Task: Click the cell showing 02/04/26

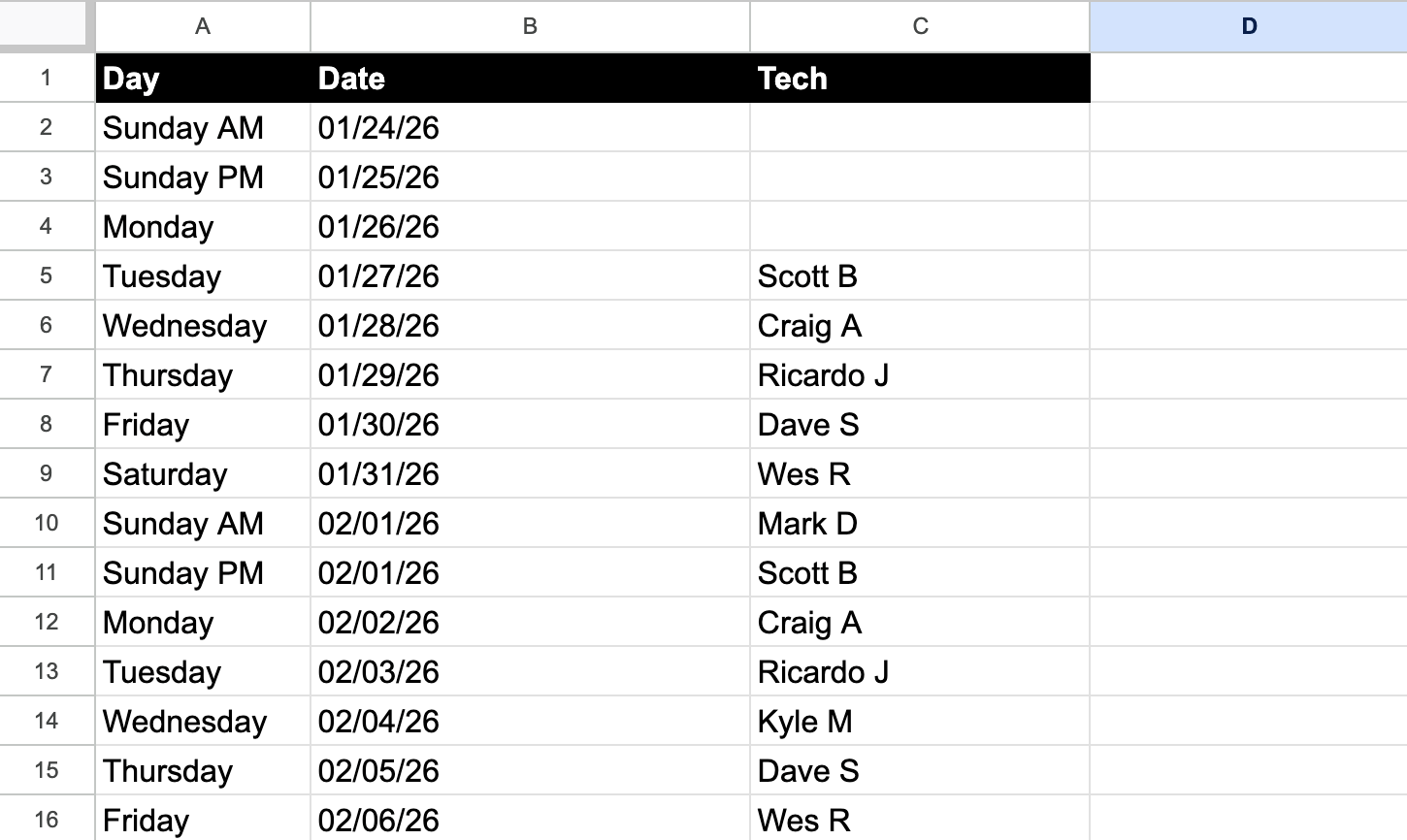Action: pos(529,720)
